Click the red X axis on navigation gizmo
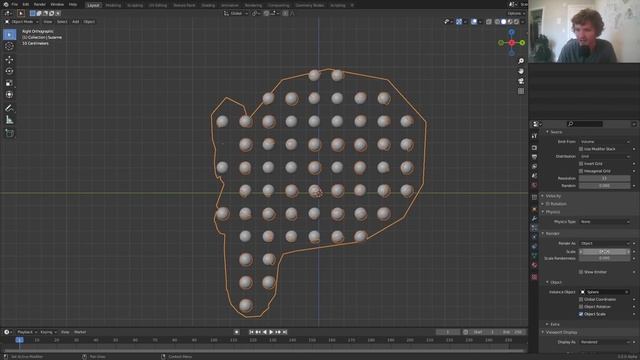Screen dimensions: 640x360 click(x=511, y=43)
